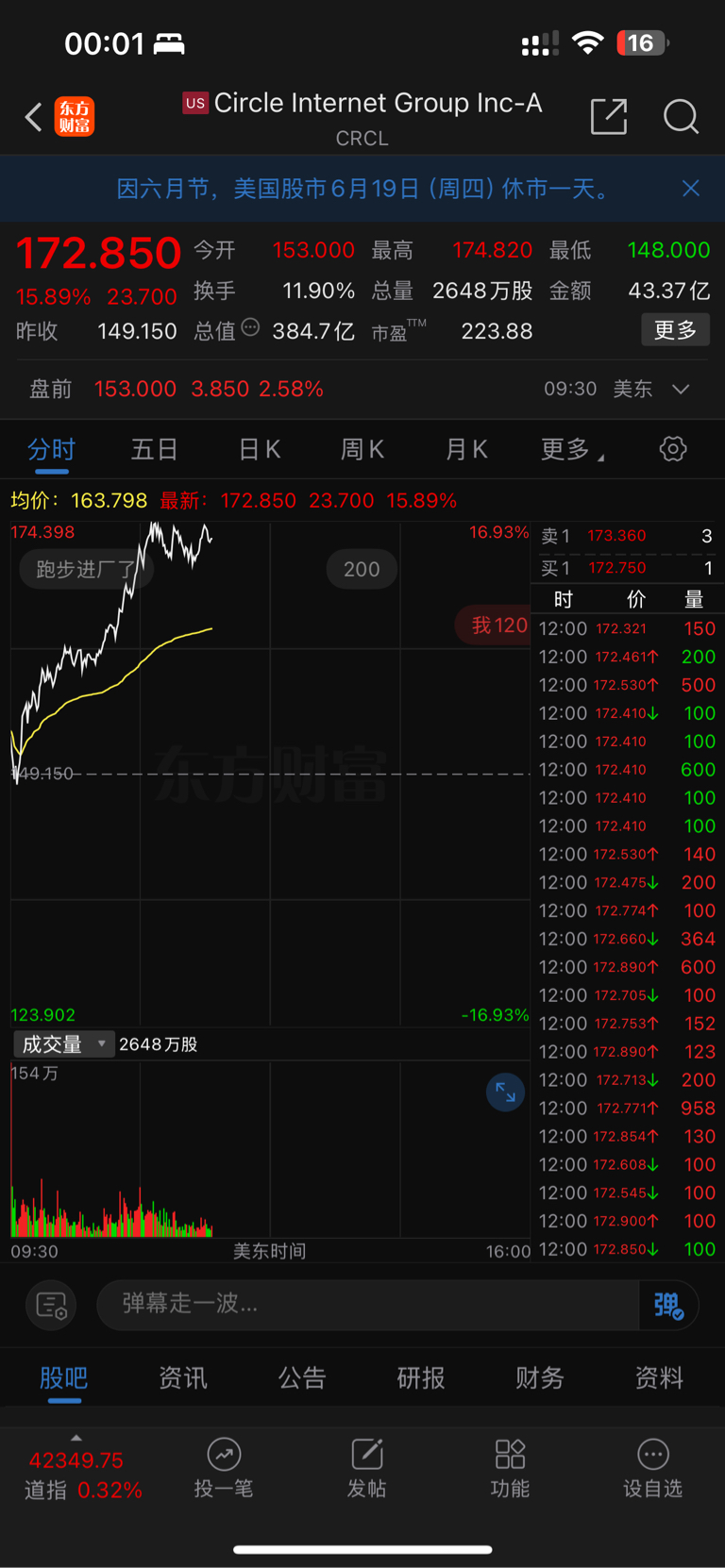
Task: Tap the 均价 163.798 label
Action: pos(79,500)
